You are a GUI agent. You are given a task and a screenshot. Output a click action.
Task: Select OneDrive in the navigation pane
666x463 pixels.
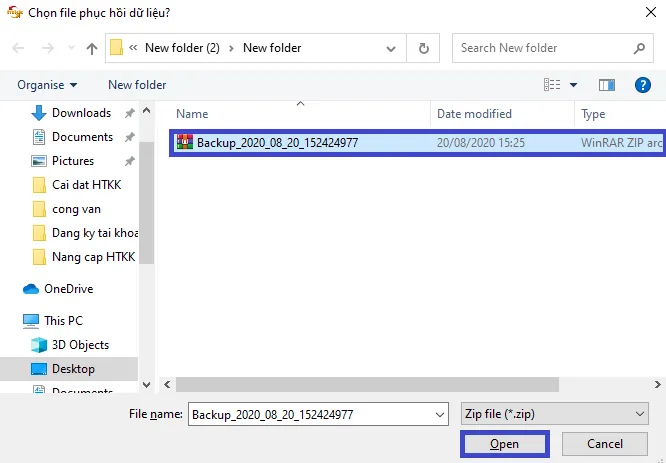click(x=58, y=289)
